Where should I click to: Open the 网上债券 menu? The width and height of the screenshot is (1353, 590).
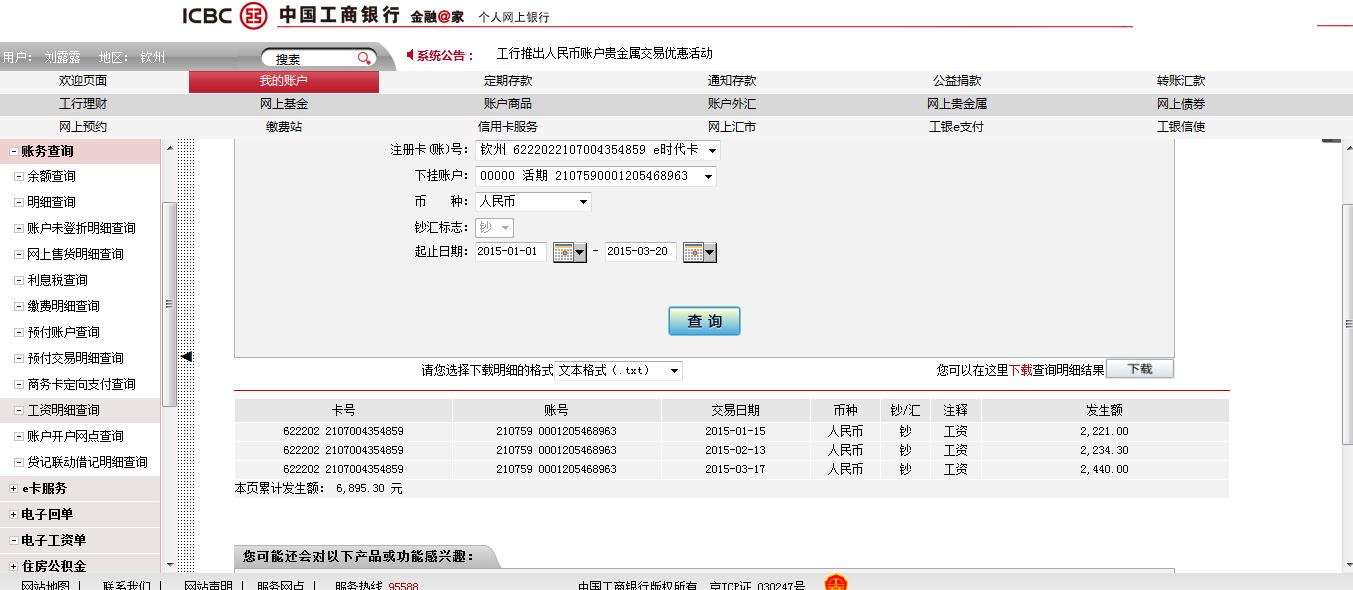coord(1181,104)
